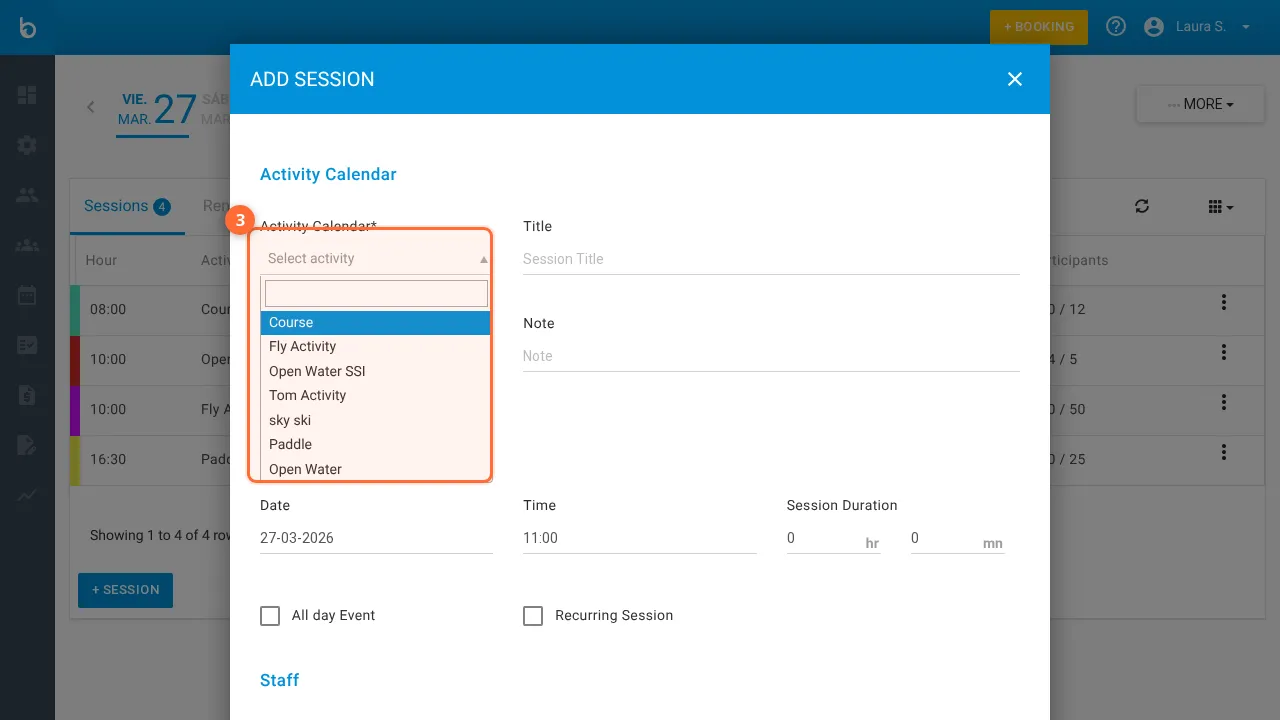
Task: Open the dashboard grid icon in sidebar
Action: point(26,95)
